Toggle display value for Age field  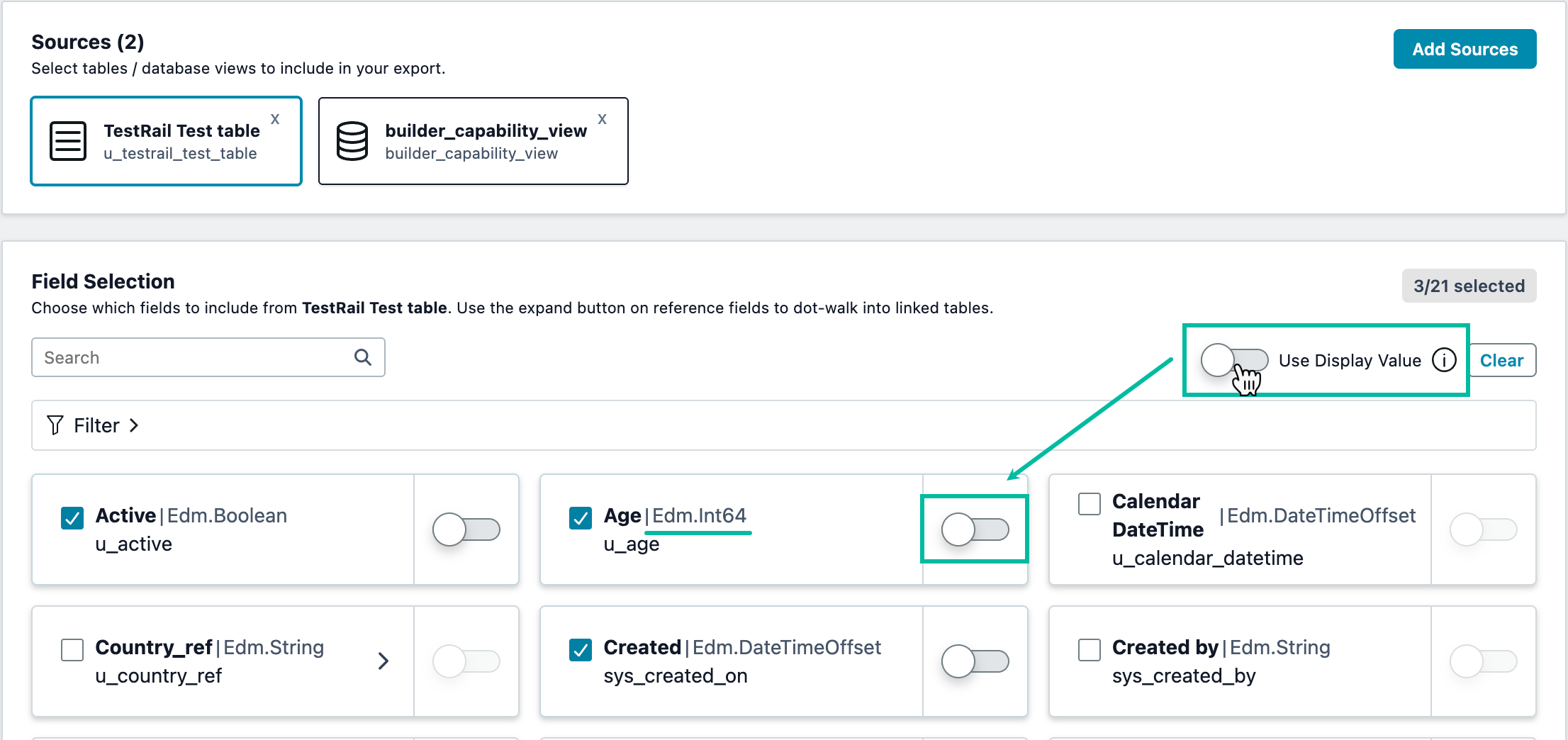[x=975, y=529]
